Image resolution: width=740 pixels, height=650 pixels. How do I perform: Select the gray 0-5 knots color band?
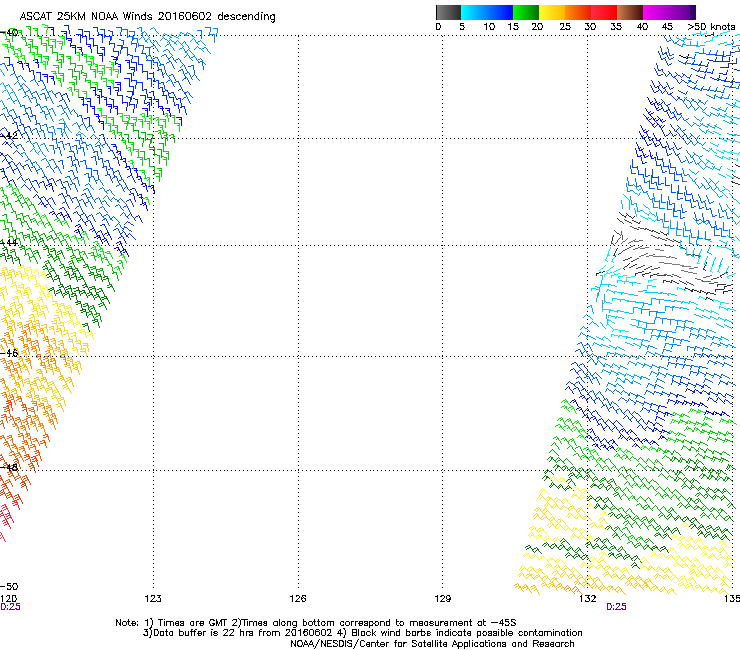(x=448, y=12)
